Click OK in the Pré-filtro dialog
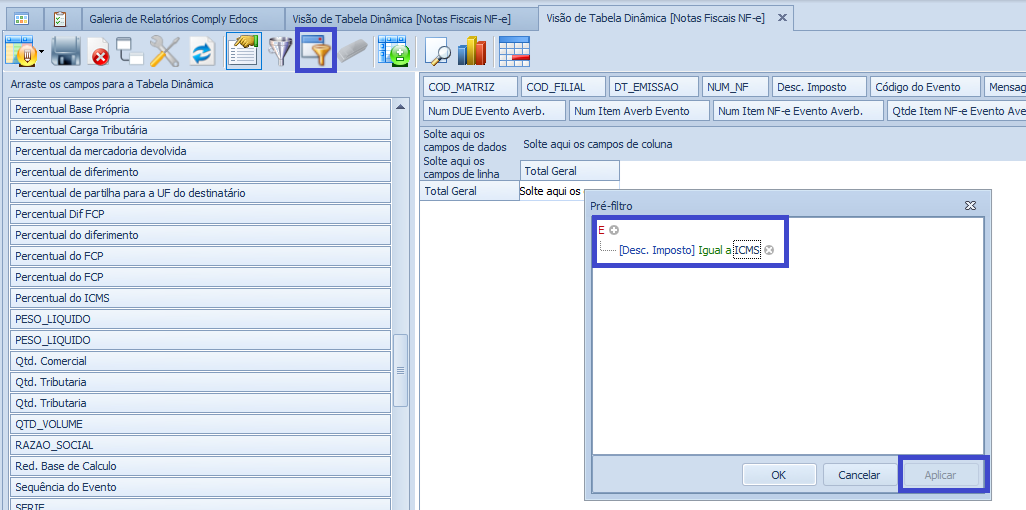 pos(779,475)
